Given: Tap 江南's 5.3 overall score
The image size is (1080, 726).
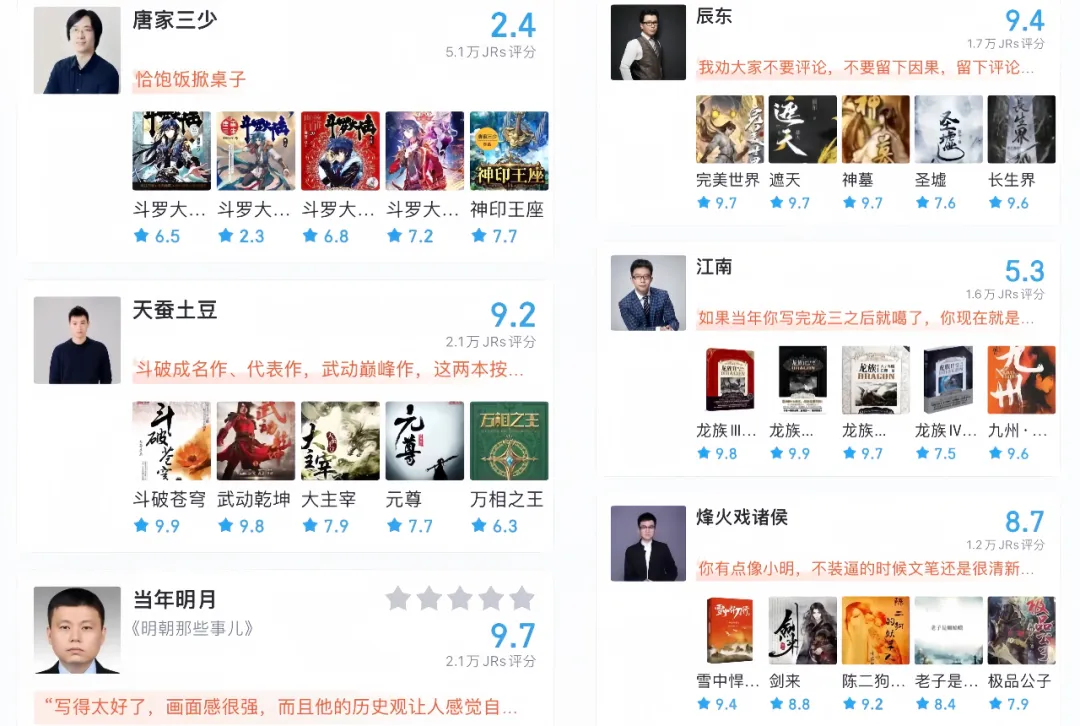Looking at the screenshot, I should click(x=1024, y=271).
